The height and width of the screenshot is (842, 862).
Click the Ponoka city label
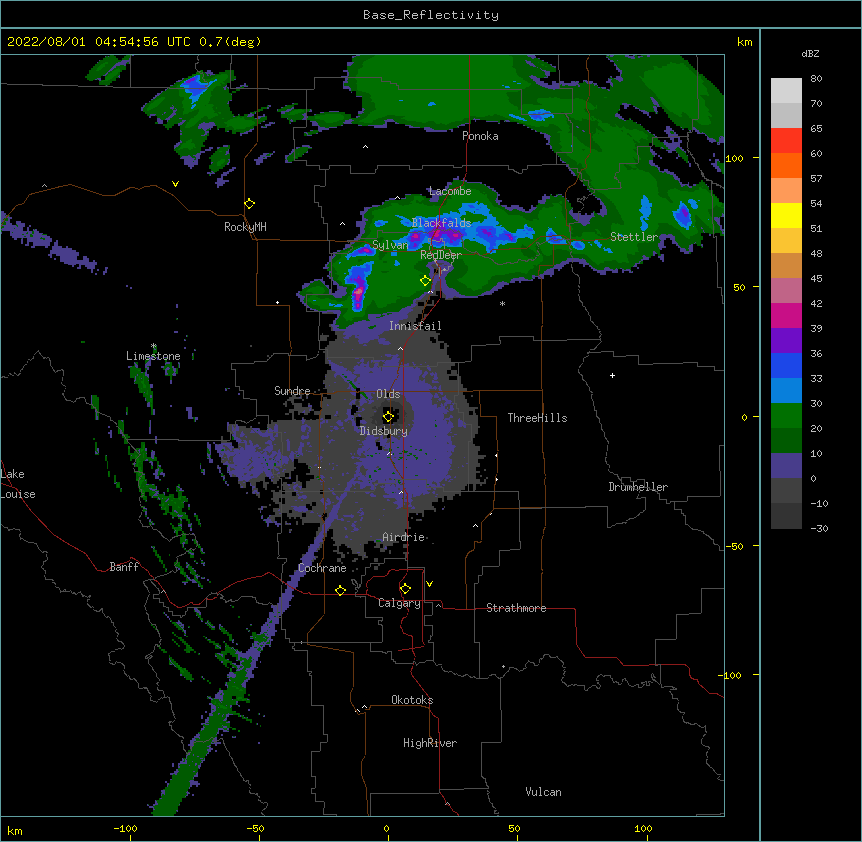[480, 136]
